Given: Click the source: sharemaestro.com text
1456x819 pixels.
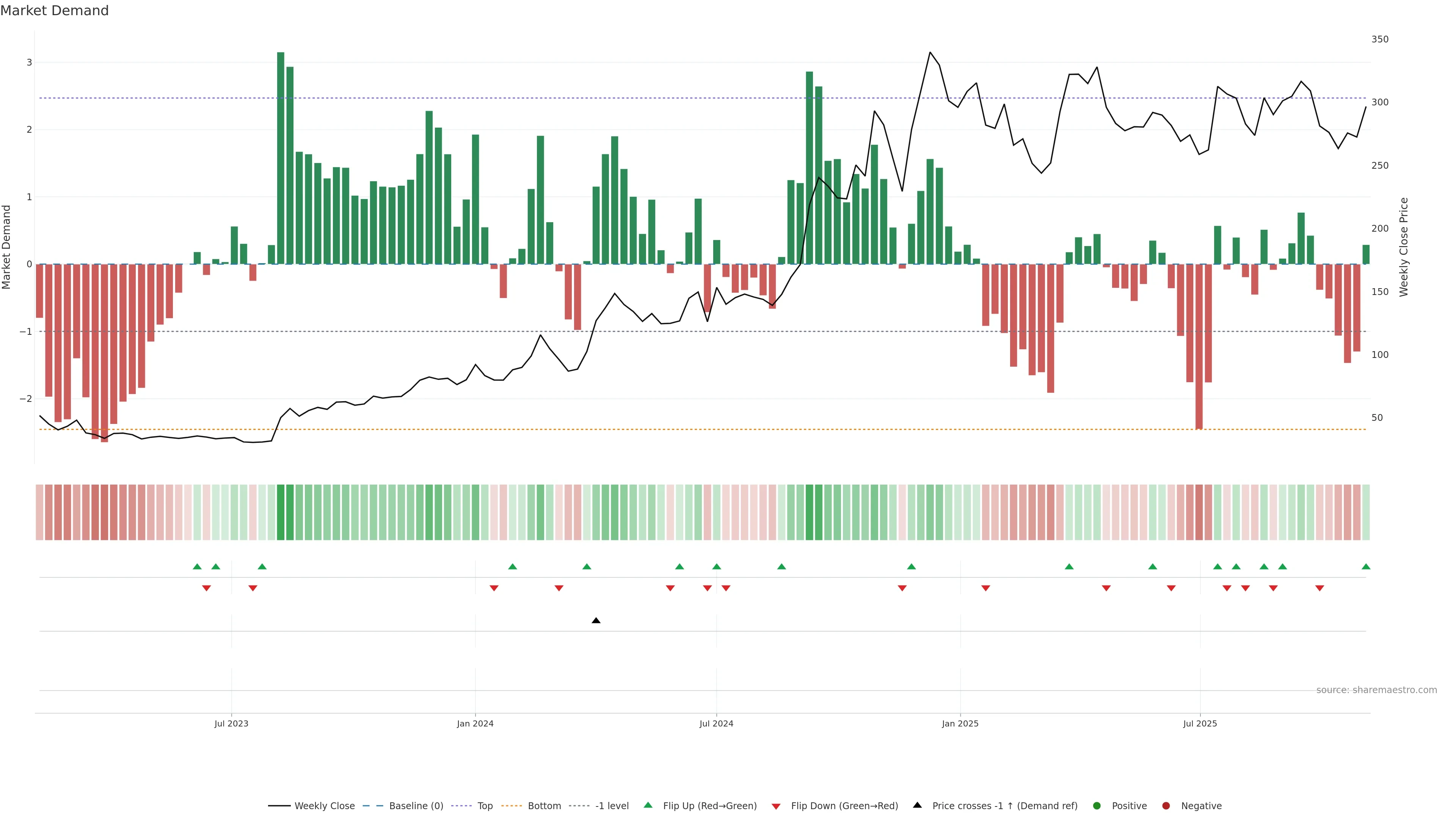Looking at the screenshot, I should click(1376, 690).
